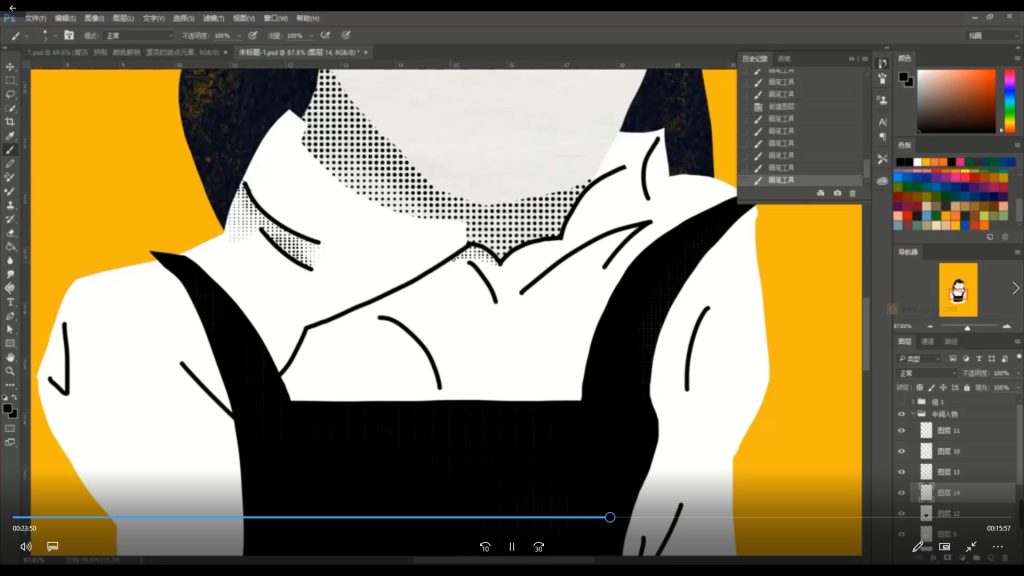1024x576 pixels.
Task: Select the 图层 14 layer thumbnail
Action: tap(926, 492)
